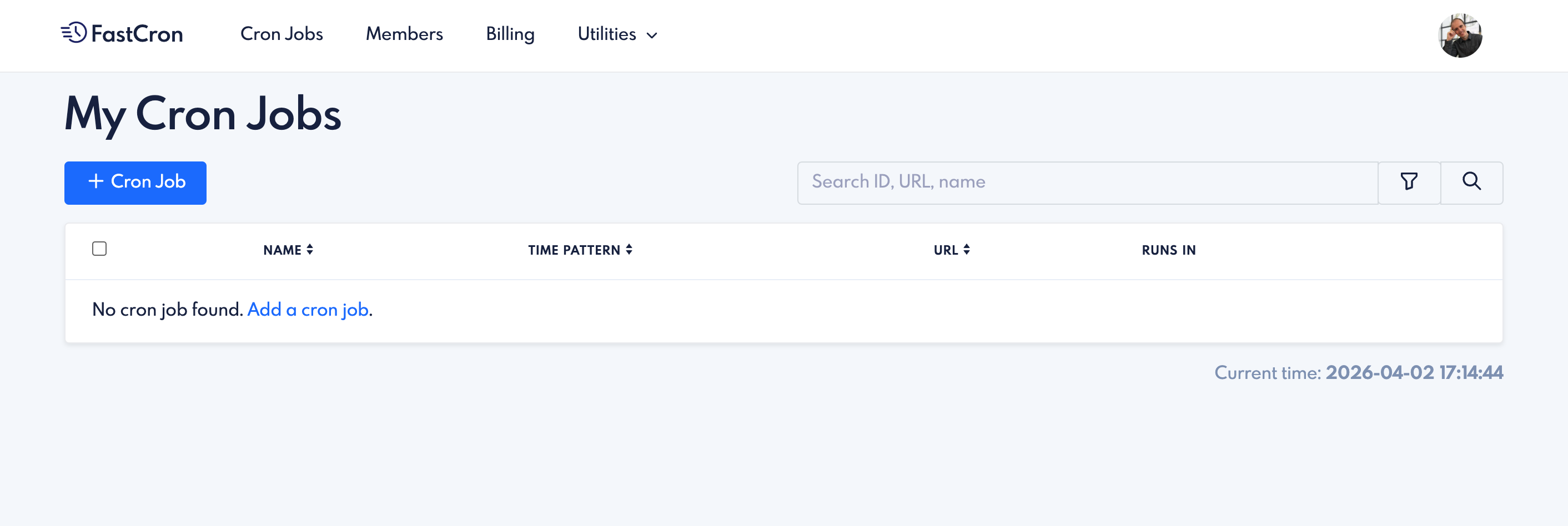Click the blue + Cron Job button
This screenshot has width=1568, height=526.
coord(135,183)
